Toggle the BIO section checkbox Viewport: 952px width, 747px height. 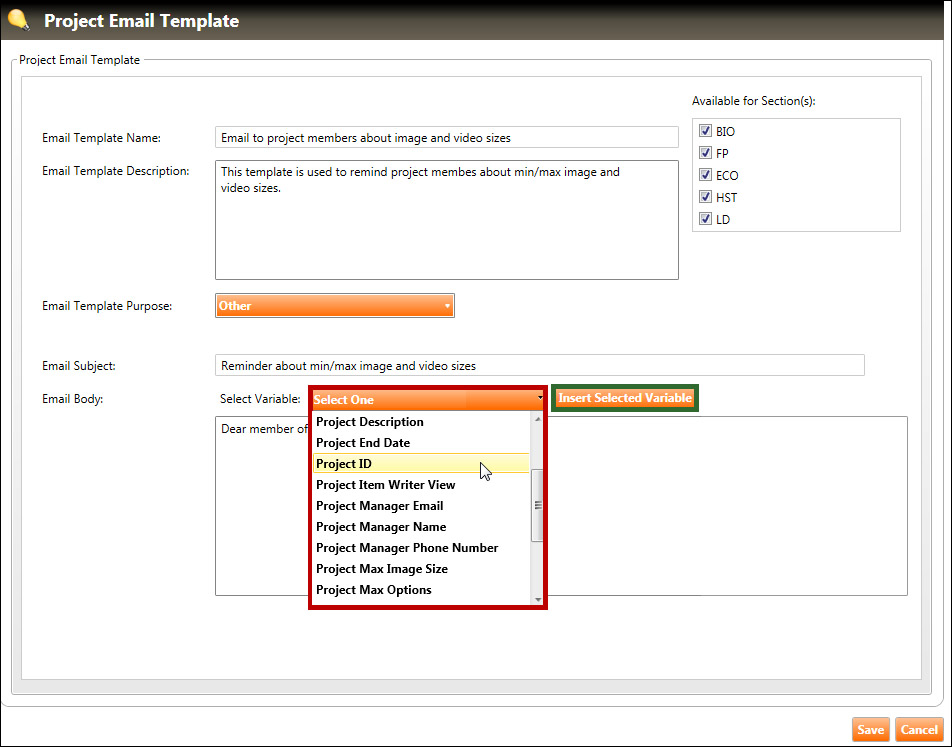pos(706,131)
